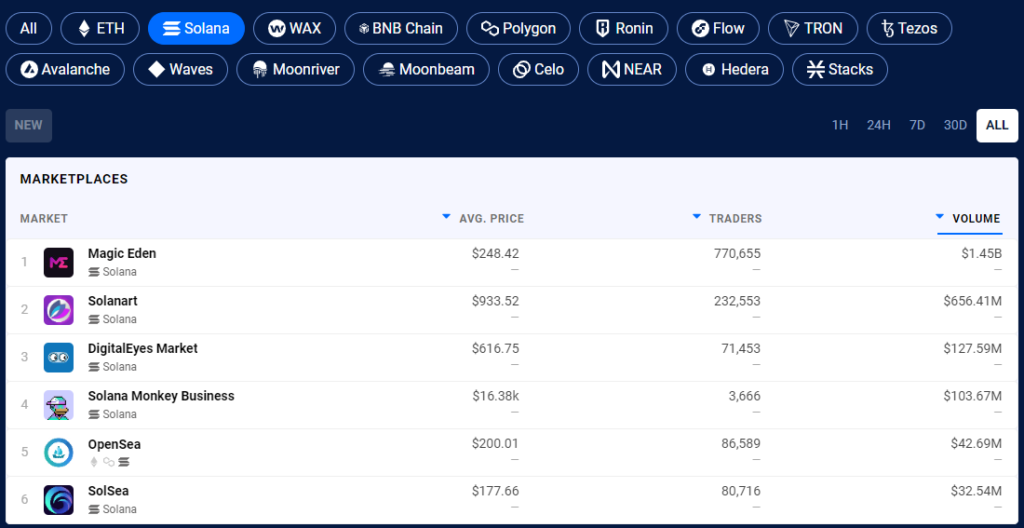Screen dimensions: 1024x528
Task: Sort table by TRADERS column
Action: pyautogui.click(x=727, y=219)
